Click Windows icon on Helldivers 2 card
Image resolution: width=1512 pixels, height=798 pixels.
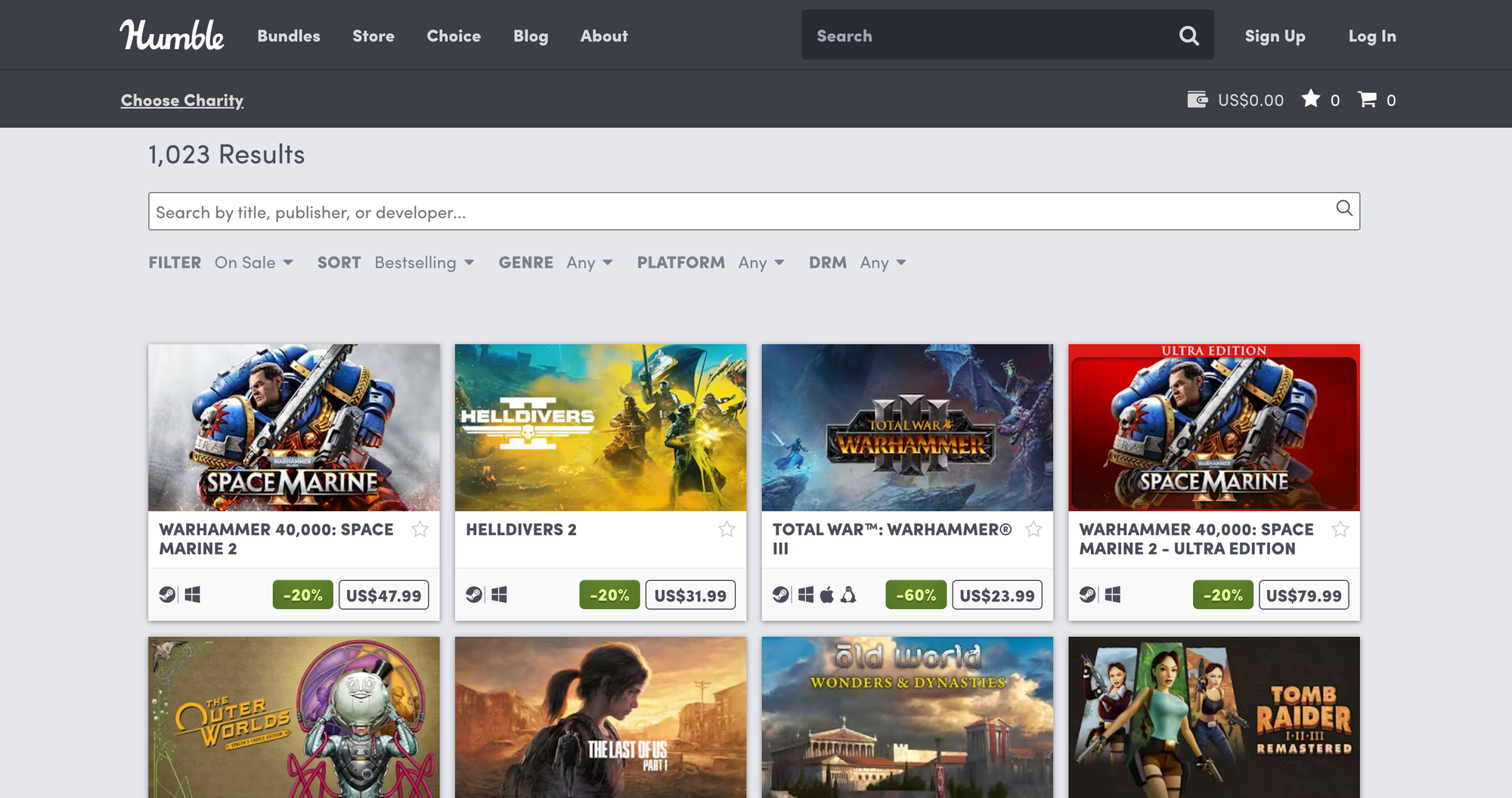[x=499, y=595]
